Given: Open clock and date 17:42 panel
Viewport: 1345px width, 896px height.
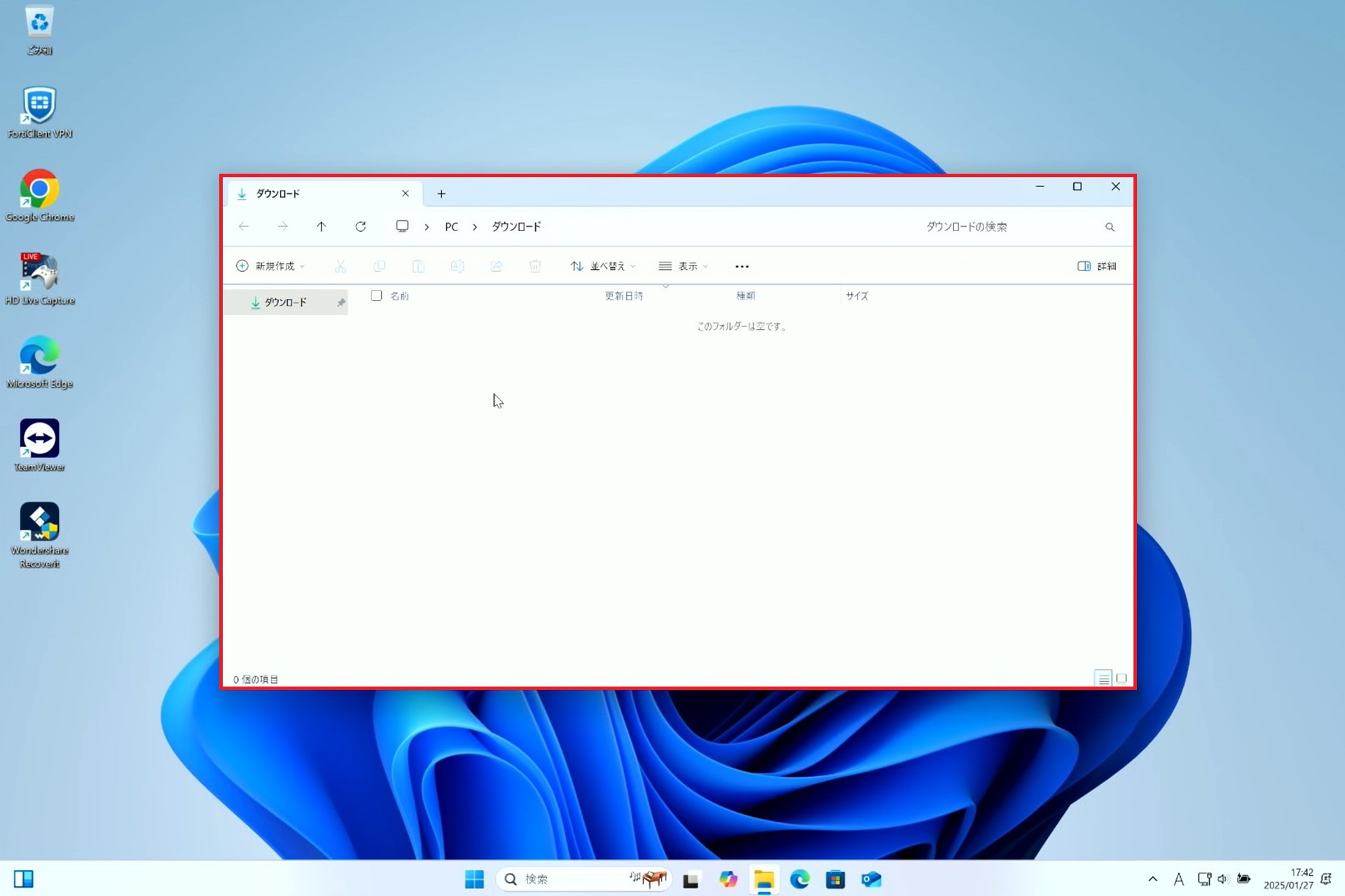Looking at the screenshot, I should (x=1288, y=878).
